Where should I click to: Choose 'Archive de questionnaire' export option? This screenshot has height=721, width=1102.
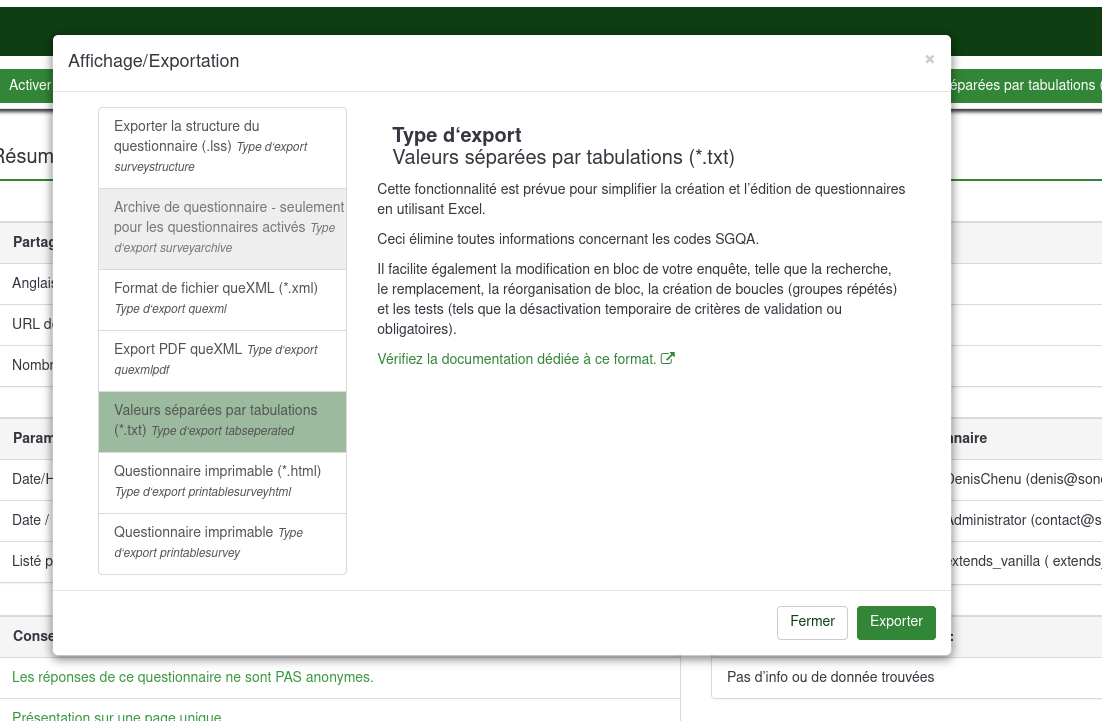222,228
